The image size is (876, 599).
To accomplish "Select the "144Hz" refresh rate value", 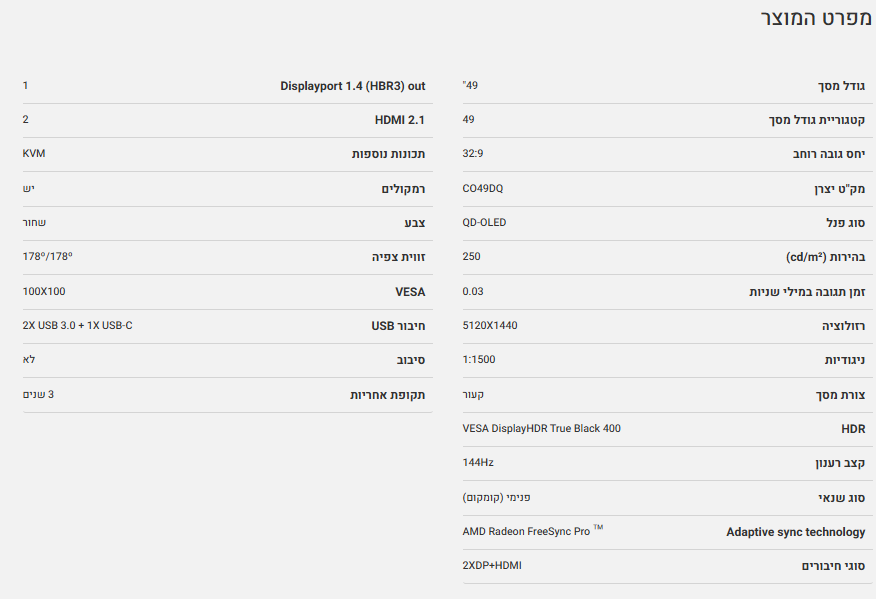I will (478, 462).
